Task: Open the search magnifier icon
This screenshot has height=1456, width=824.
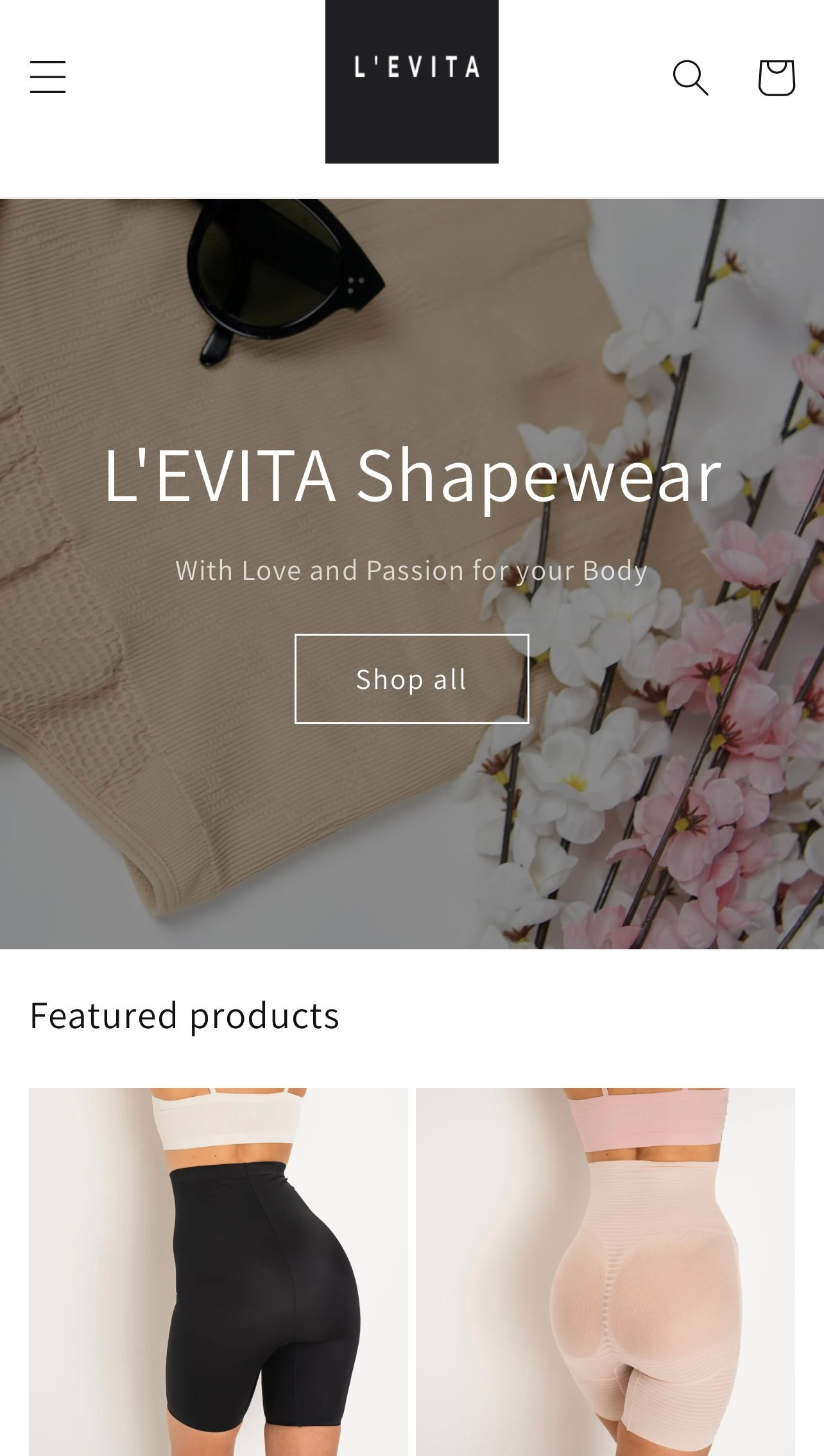Action: (691, 78)
